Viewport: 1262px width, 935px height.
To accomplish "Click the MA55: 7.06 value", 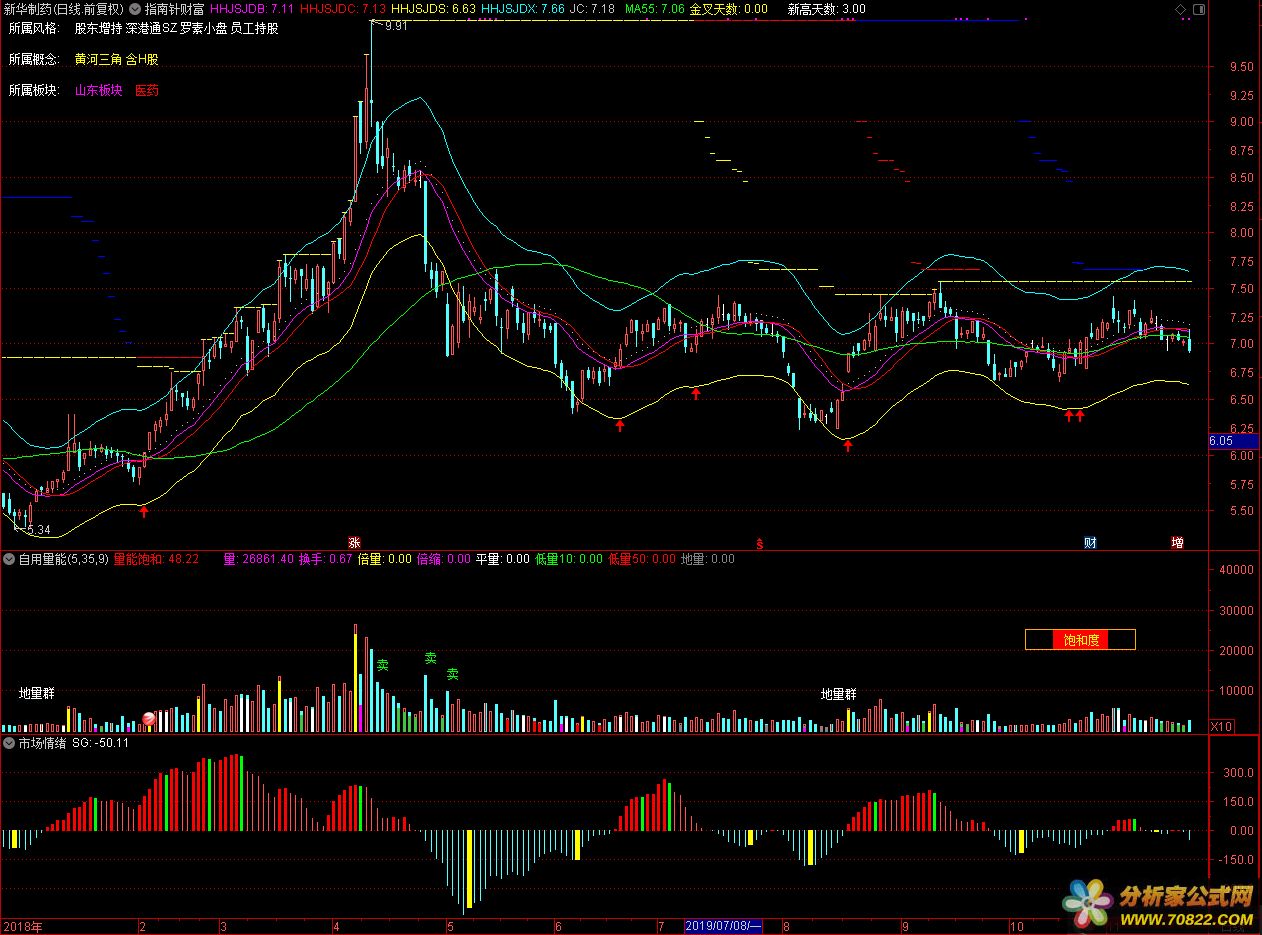I will tap(655, 9).
